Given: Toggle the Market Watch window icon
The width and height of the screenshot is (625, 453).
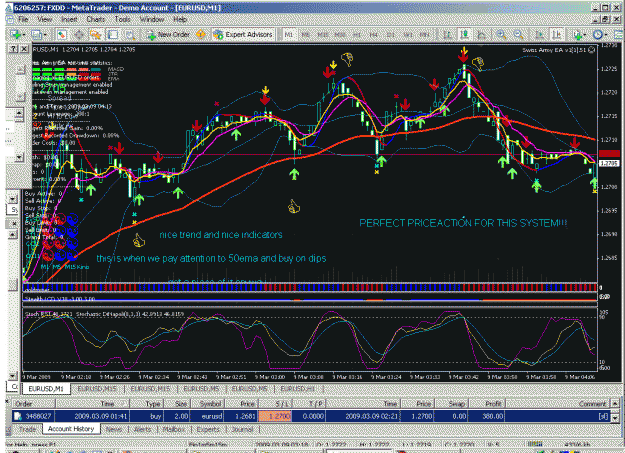Looking at the screenshot, I should [x=62, y=35].
